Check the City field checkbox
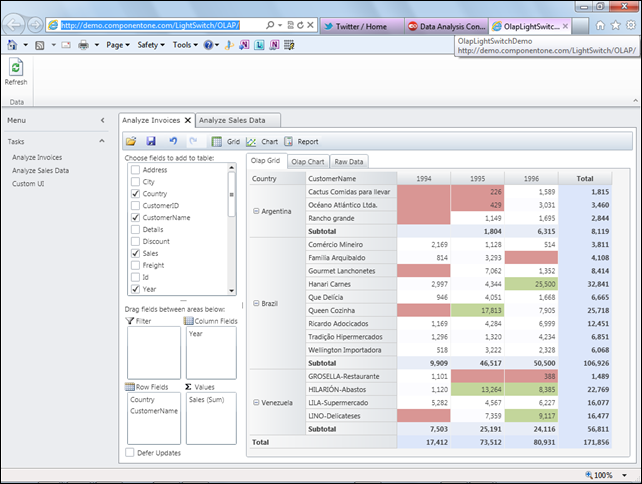The height and width of the screenshot is (484, 642). point(135,181)
